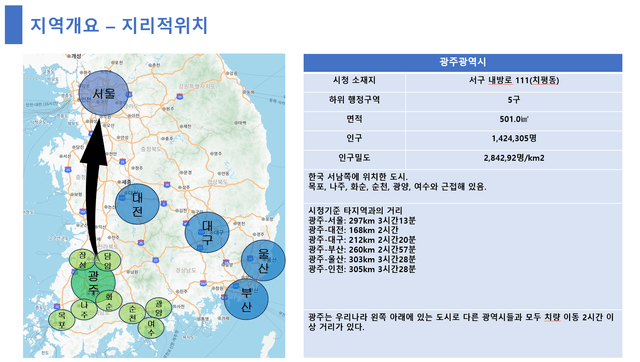Select the 지역개요 – 지리적위치 slide title
This screenshot has width=640, height=362.
pyautogui.click(x=119, y=25)
